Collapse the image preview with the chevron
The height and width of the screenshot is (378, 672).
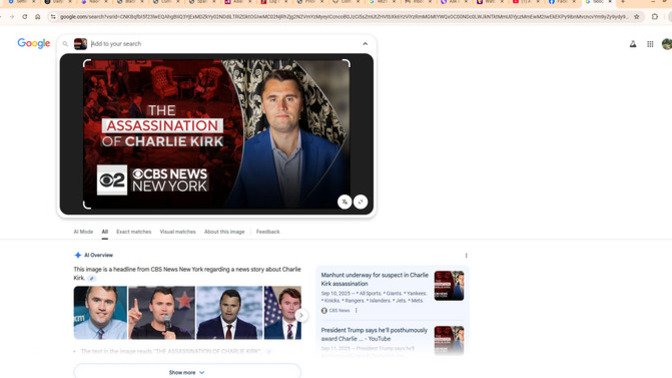point(365,44)
